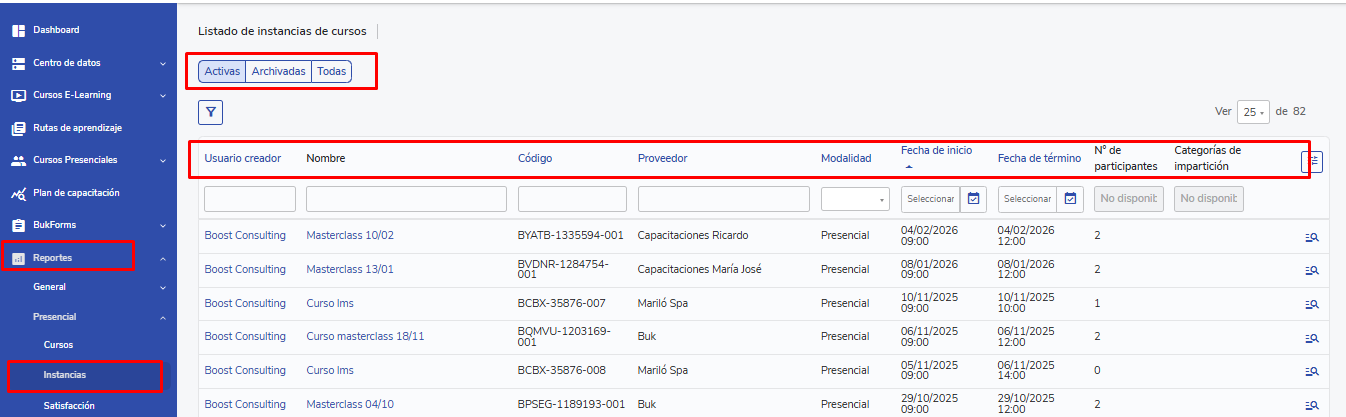The height and width of the screenshot is (417, 1346).
Task: Click the Nombre filter input field
Action: (x=406, y=199)
